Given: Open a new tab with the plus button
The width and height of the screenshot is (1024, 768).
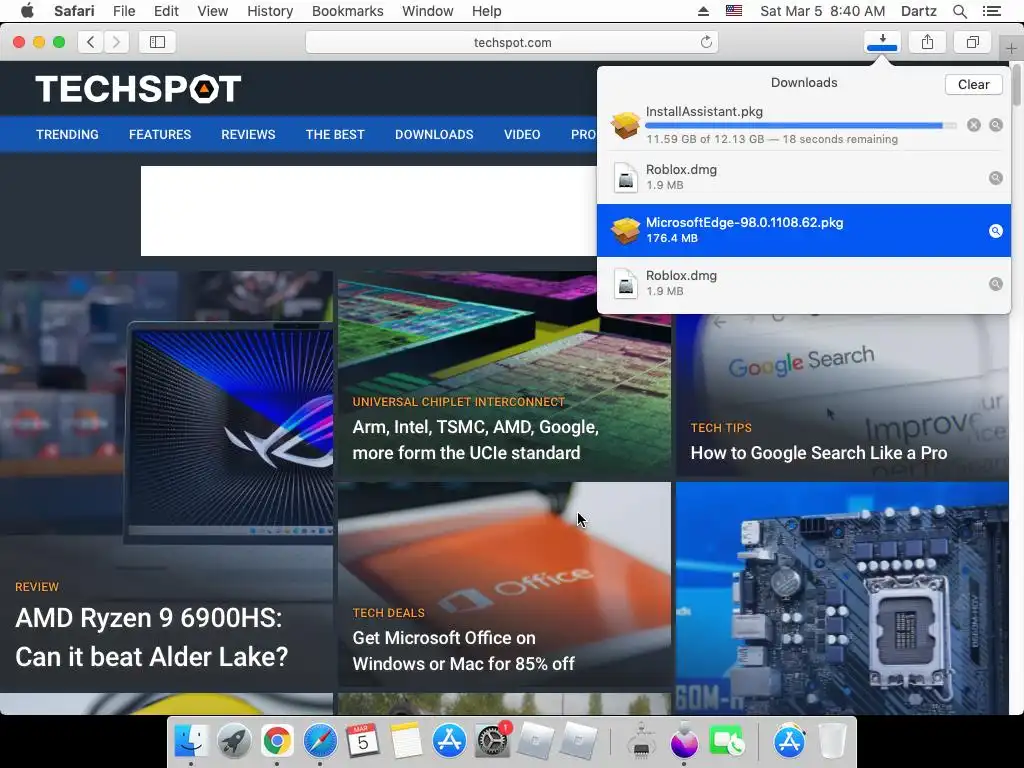Looking at the screenshot, I should (x=1011, y=49).
